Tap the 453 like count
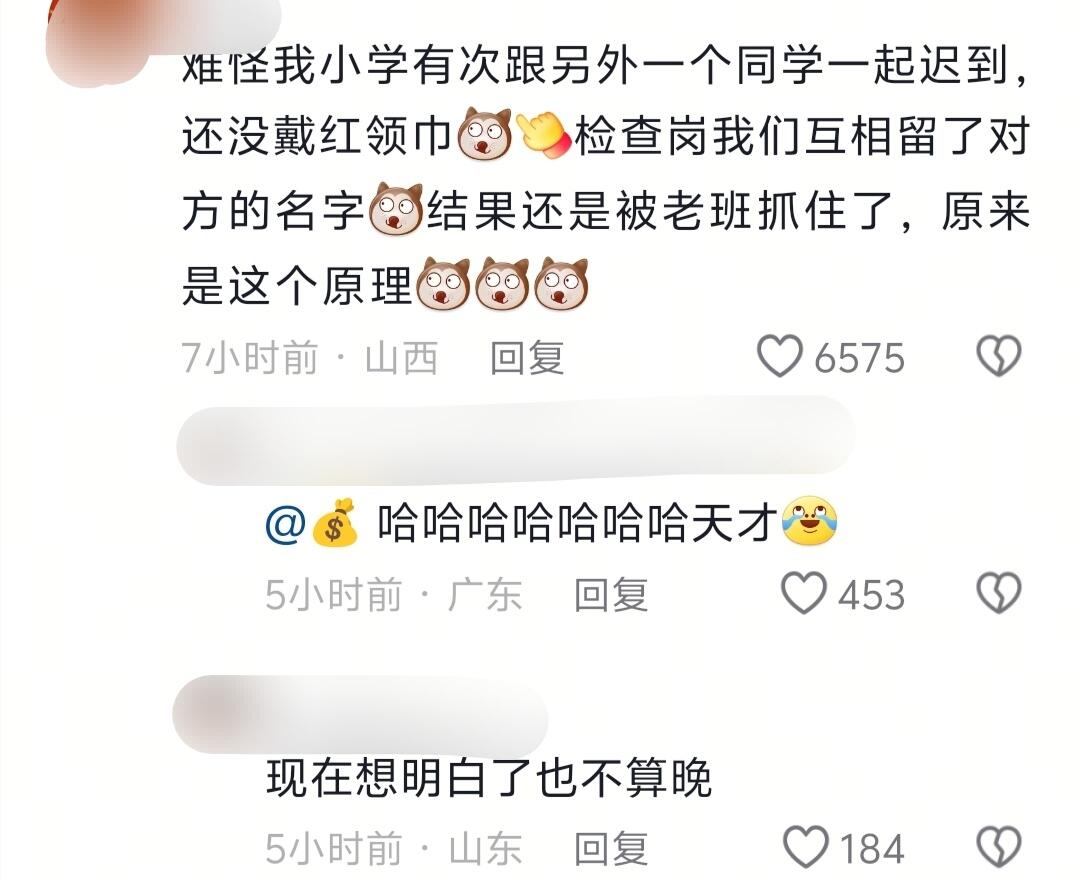Screen dimensions: 1080x880 [x=871, y=595]
